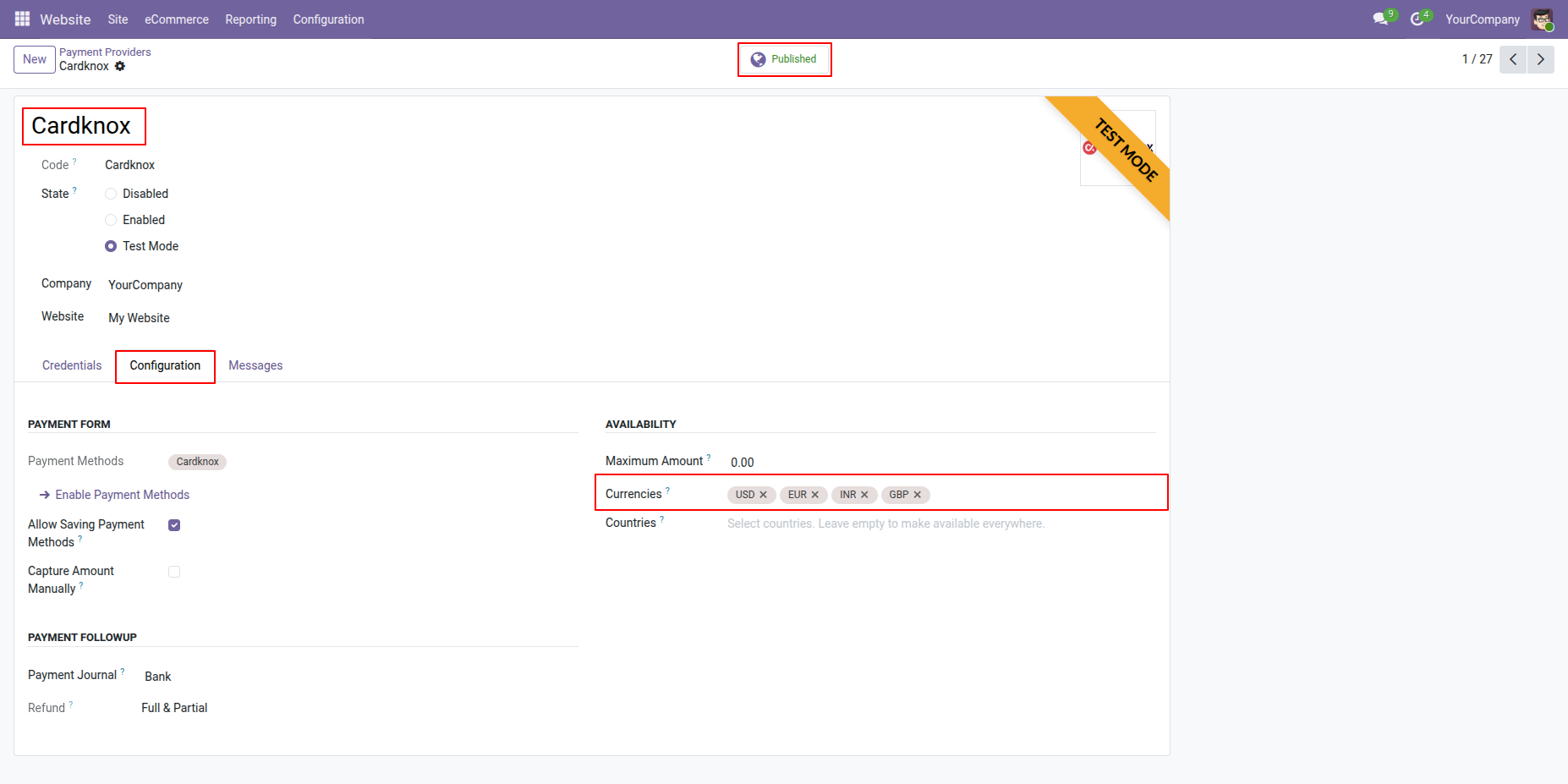Open the YourCompany switcher in navbar
The height and width of the screenshot is (784, 1568).
[x=1482, y=19]
